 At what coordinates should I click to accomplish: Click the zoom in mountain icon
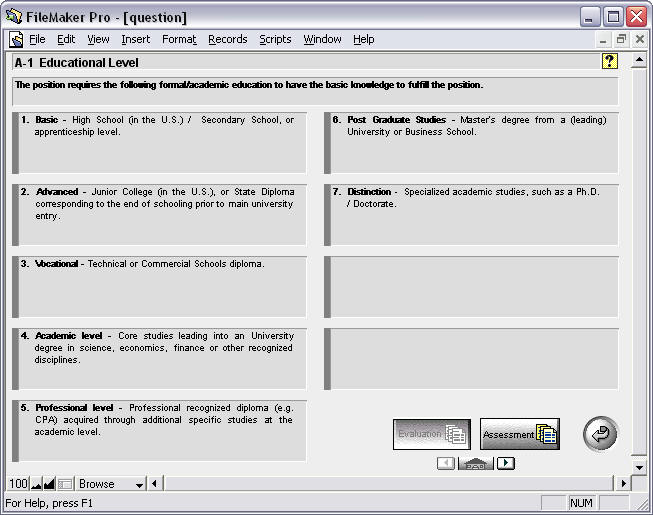[x=49, y=484]
